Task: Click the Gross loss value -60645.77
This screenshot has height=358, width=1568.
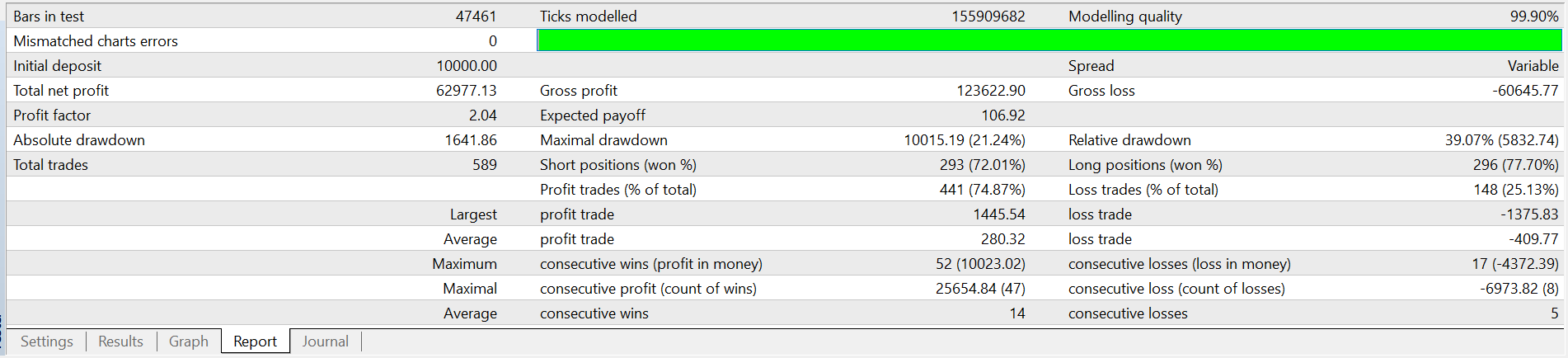Action: 1525,91
